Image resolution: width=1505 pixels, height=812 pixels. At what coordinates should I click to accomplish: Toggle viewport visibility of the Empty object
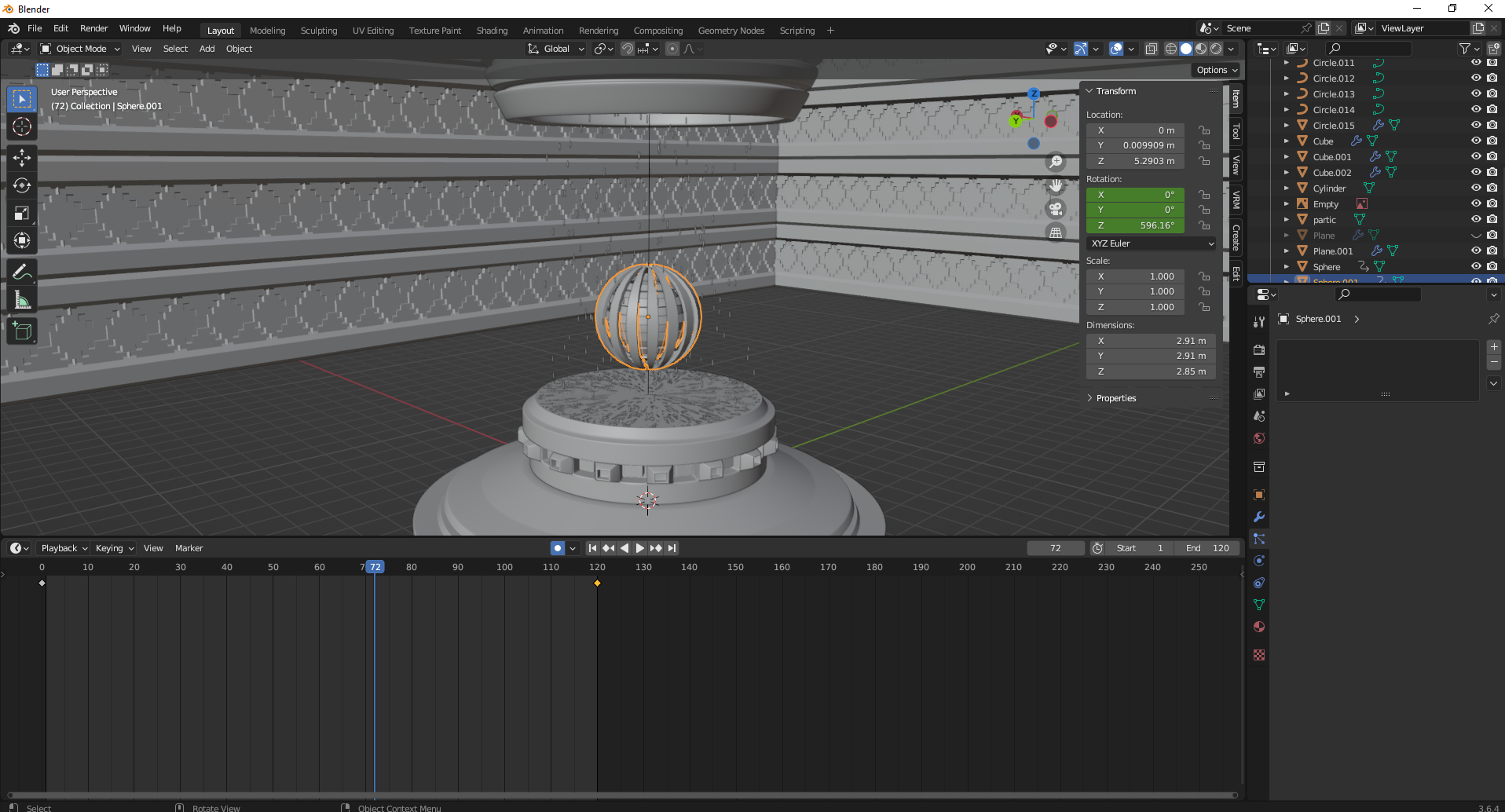pyautogui.click(x=1476, y=204)
